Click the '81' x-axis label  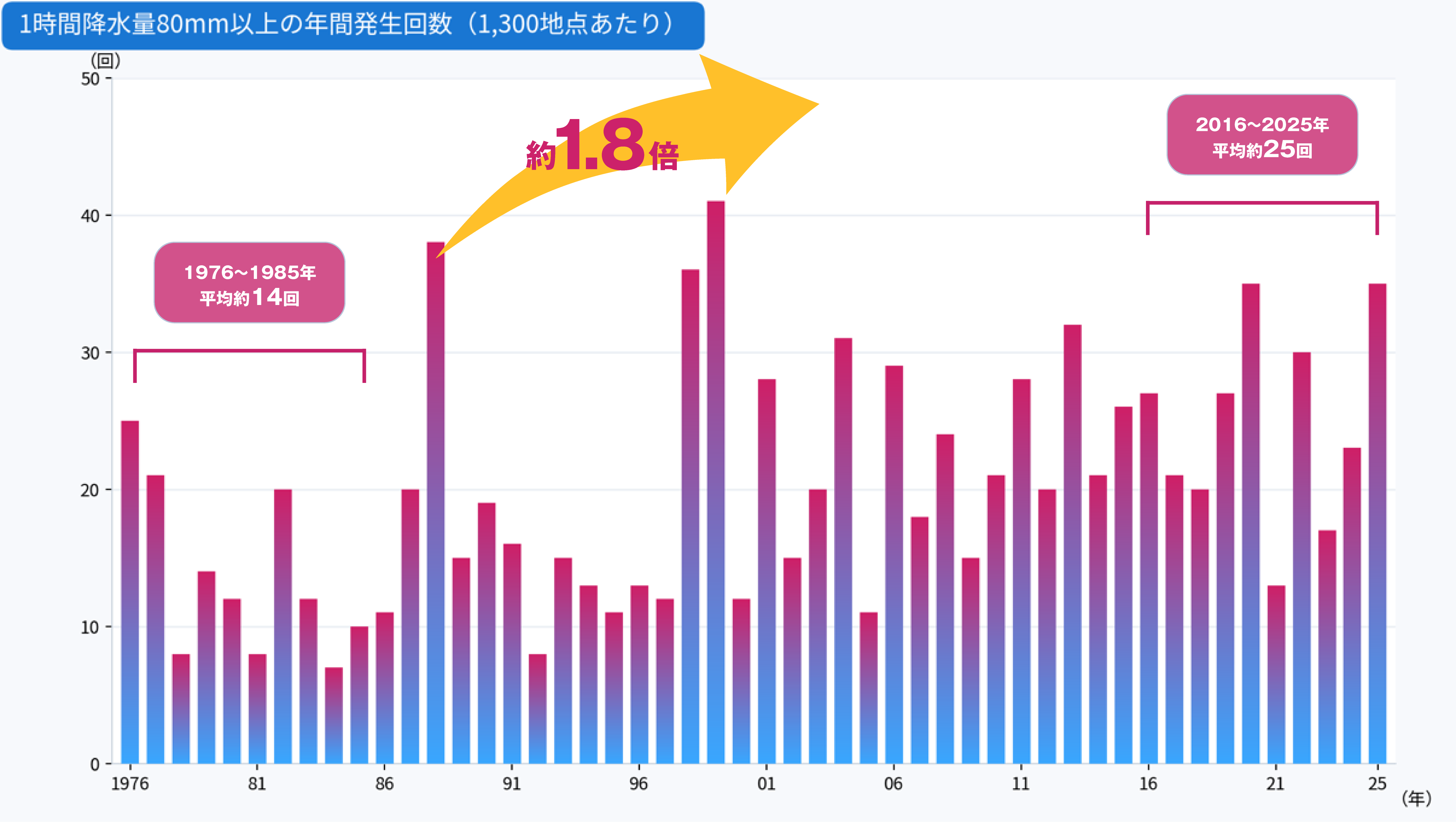coord(257,783)
